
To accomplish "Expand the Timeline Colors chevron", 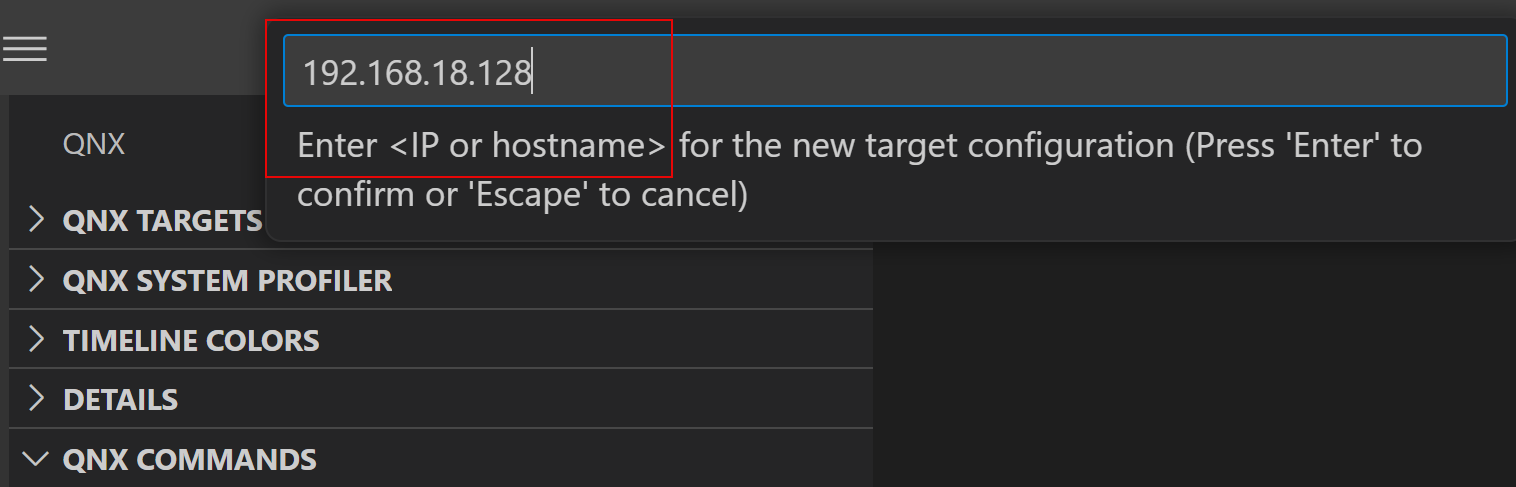I will (37, 340).
